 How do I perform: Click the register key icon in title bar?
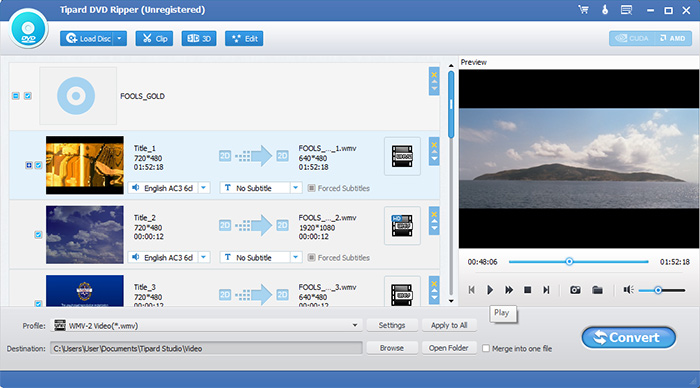click(605, 9)
